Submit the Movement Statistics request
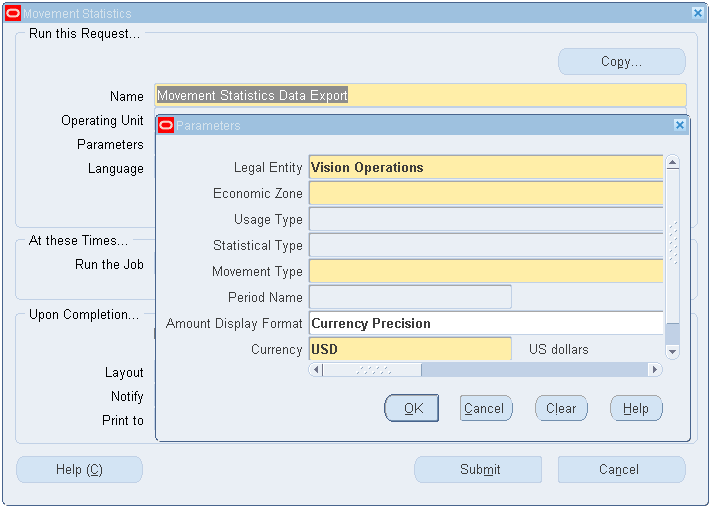 tap(478, 469)
